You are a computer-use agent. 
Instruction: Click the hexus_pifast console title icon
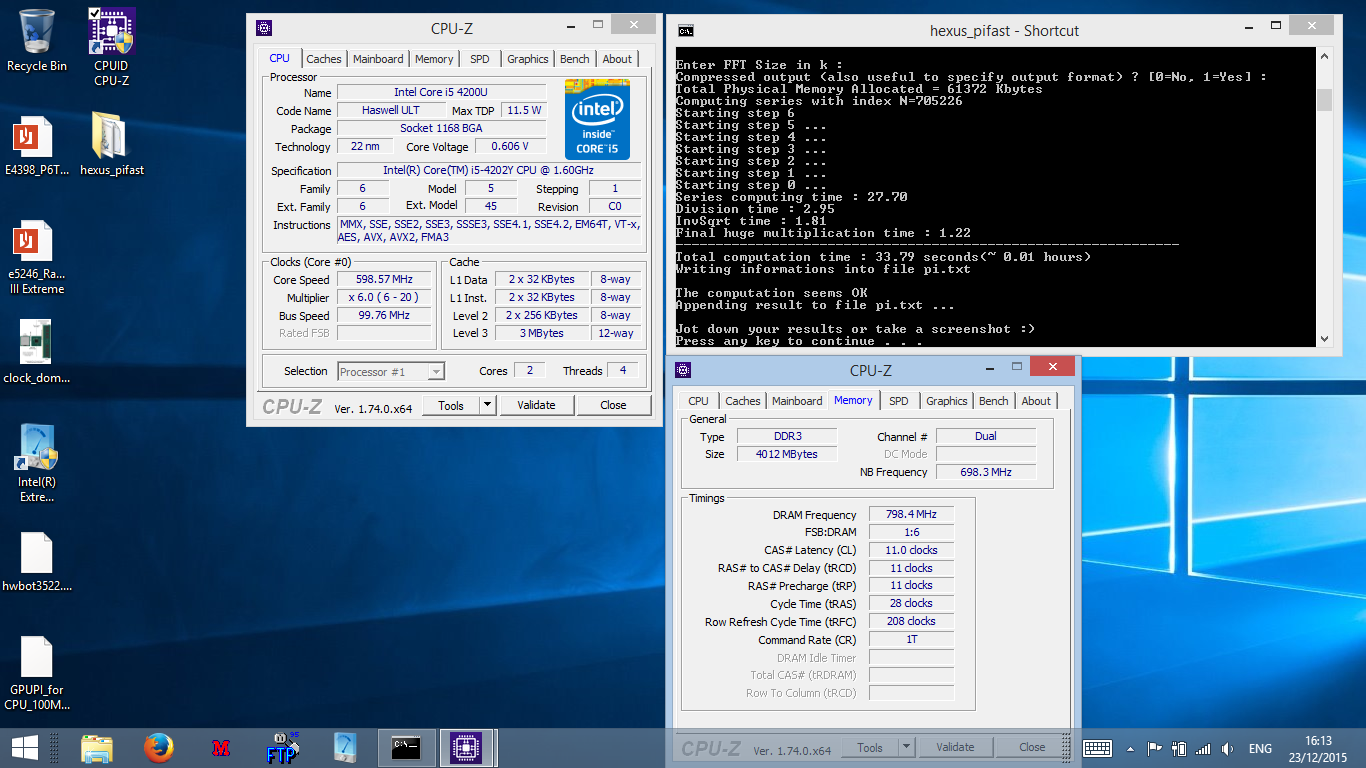pos(686,30)
